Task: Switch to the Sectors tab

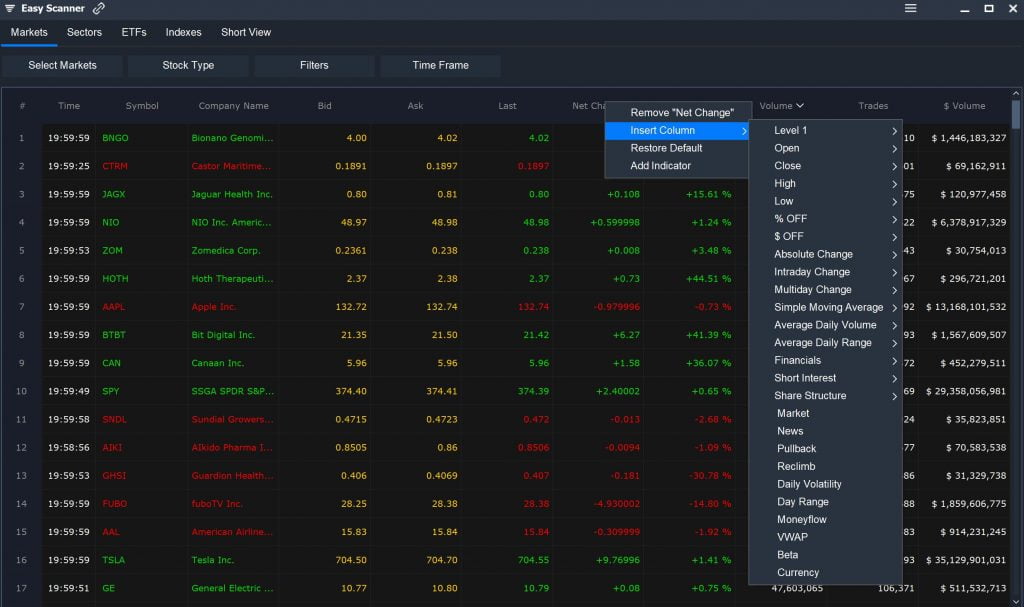Action: 84,32
